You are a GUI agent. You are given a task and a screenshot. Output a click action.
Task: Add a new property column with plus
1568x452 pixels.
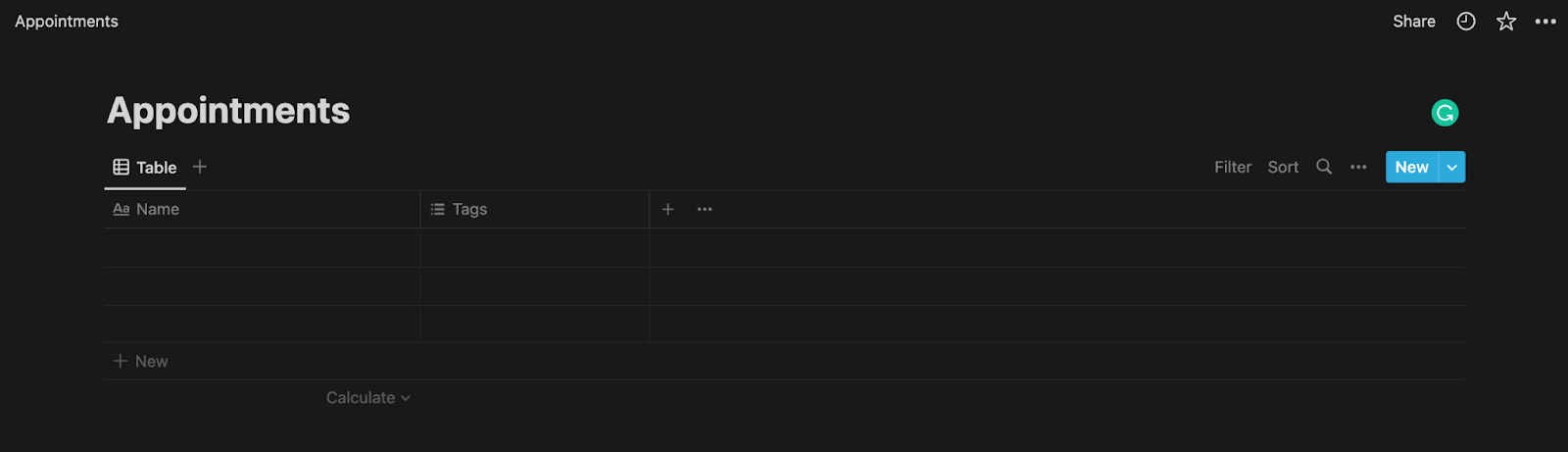click(667, 209)
